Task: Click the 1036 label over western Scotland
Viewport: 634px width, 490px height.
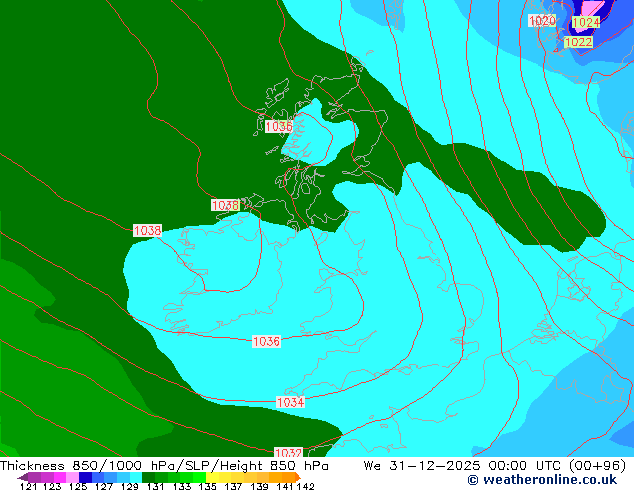Action: (279, 127)
